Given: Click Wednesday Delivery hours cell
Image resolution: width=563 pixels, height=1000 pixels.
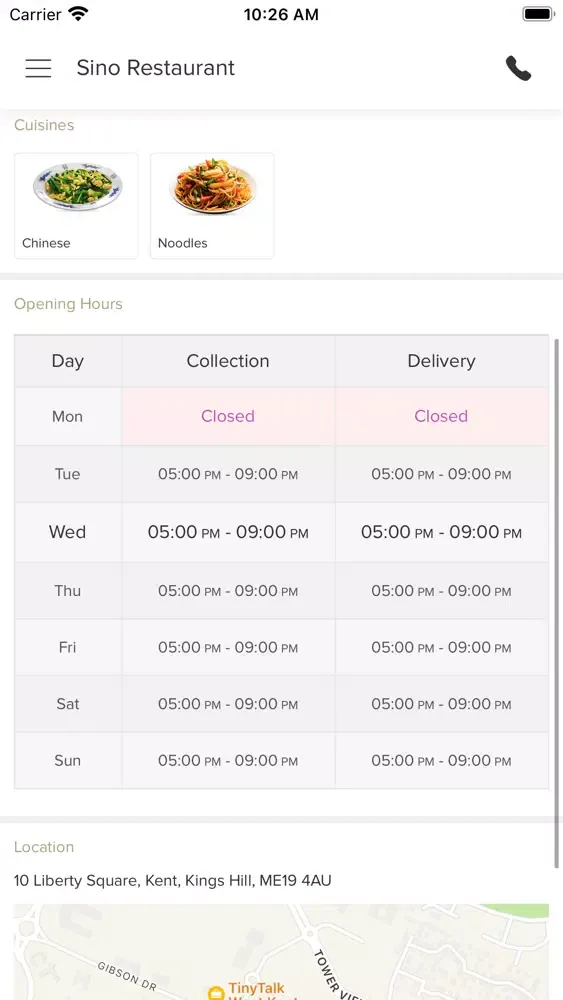Looking at the screenshot, I should 441,532.
